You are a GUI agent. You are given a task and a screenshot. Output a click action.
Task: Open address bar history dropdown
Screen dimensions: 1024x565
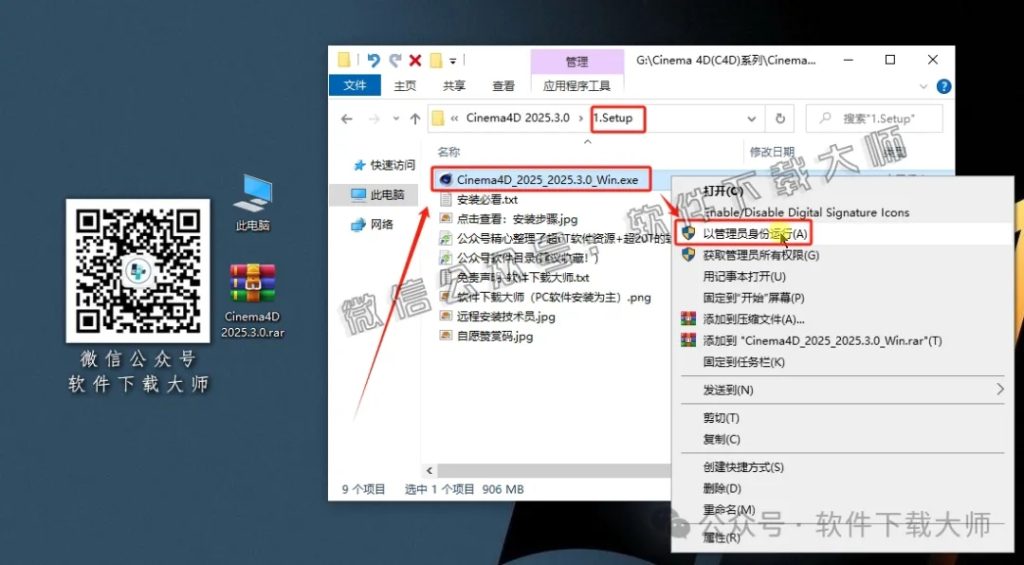[x=752, y=119]
